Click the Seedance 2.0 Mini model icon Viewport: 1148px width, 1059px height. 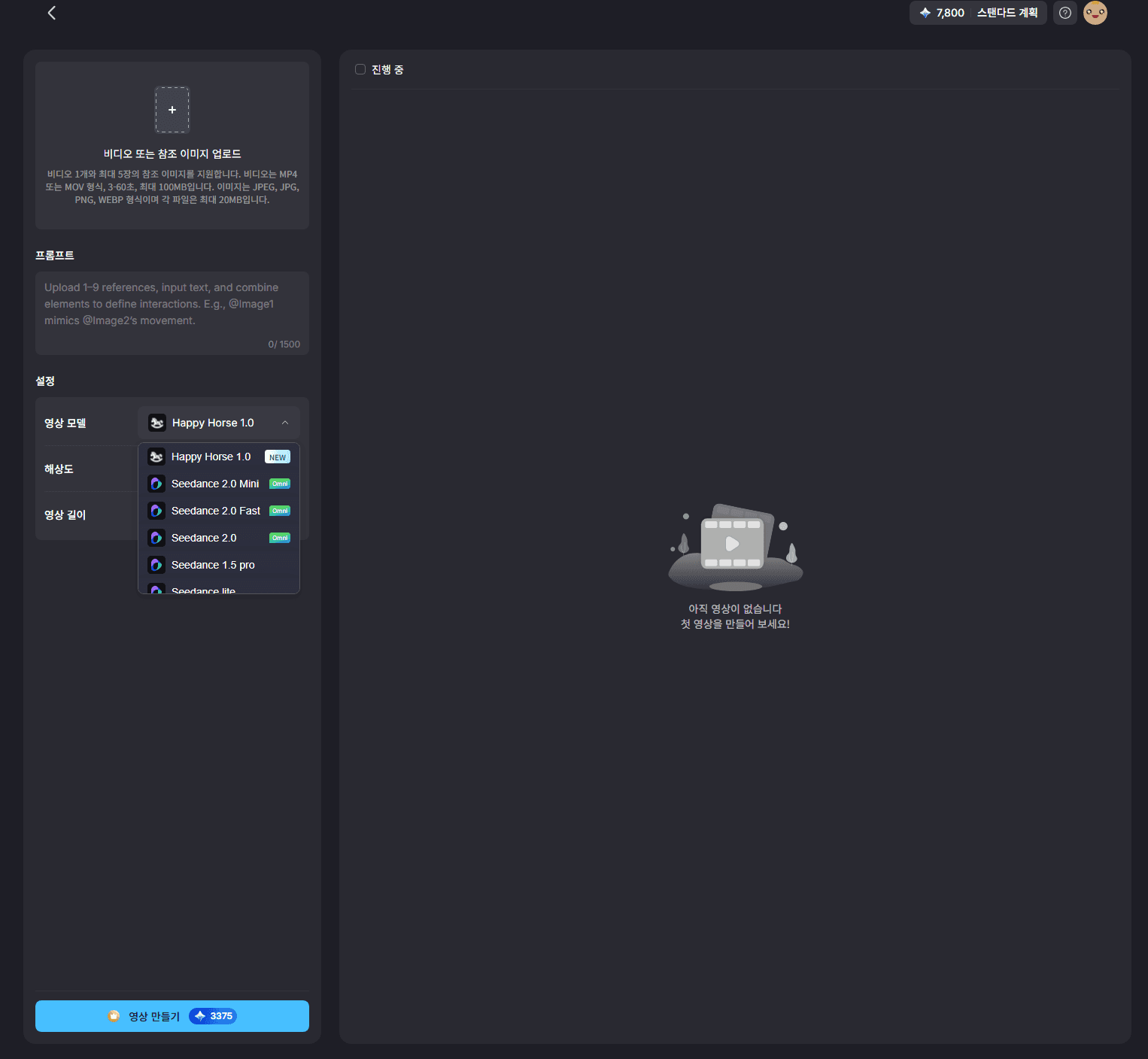pyautogui.click(x=156, y=484)
